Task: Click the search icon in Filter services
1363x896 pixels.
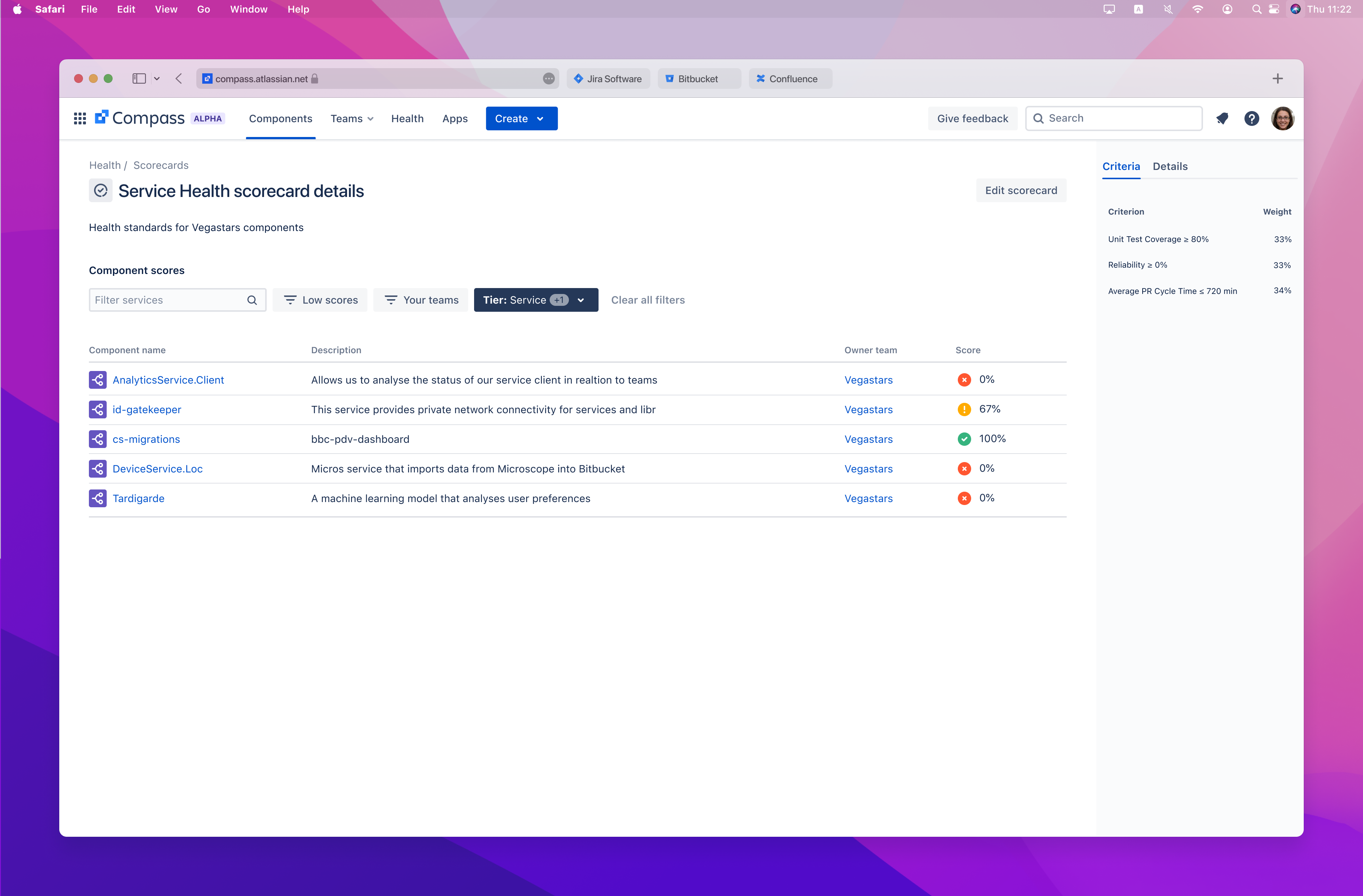Action: click(252, 300)
